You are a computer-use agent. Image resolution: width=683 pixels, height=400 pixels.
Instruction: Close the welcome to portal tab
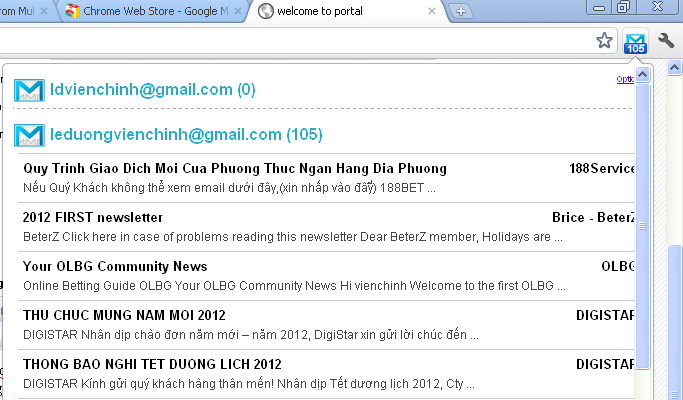[432, 11]
